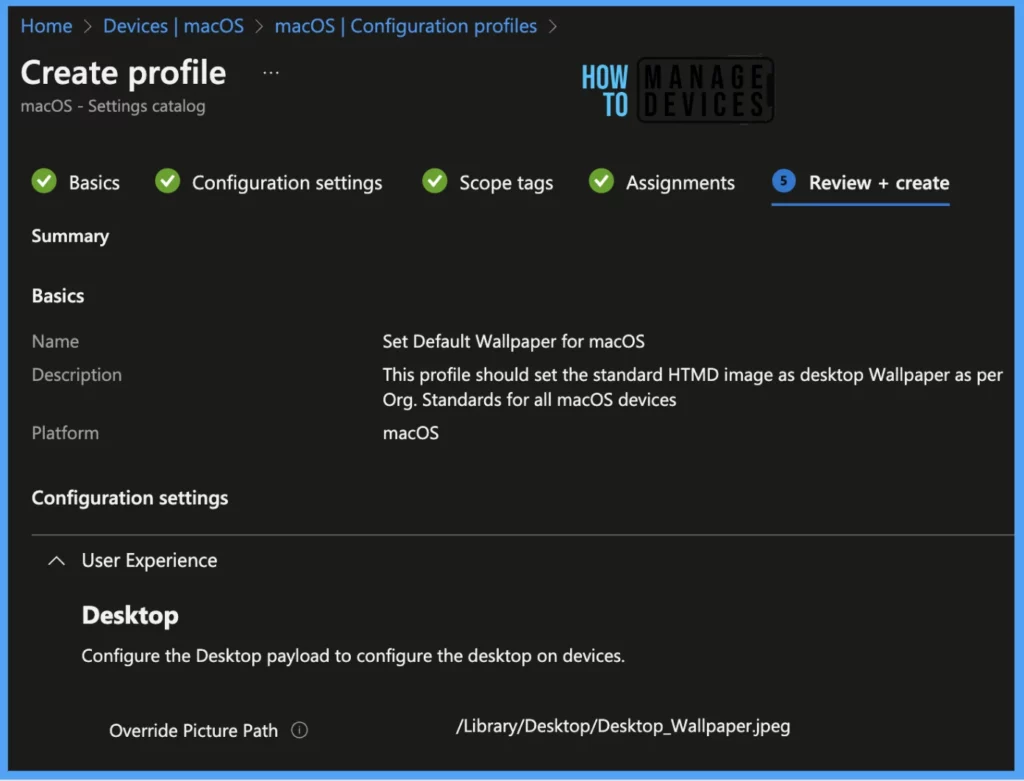Viewport: 1024px width, 781px height.
Task: Click green checkmark icon next to Basics
Action: coord(44,181)
